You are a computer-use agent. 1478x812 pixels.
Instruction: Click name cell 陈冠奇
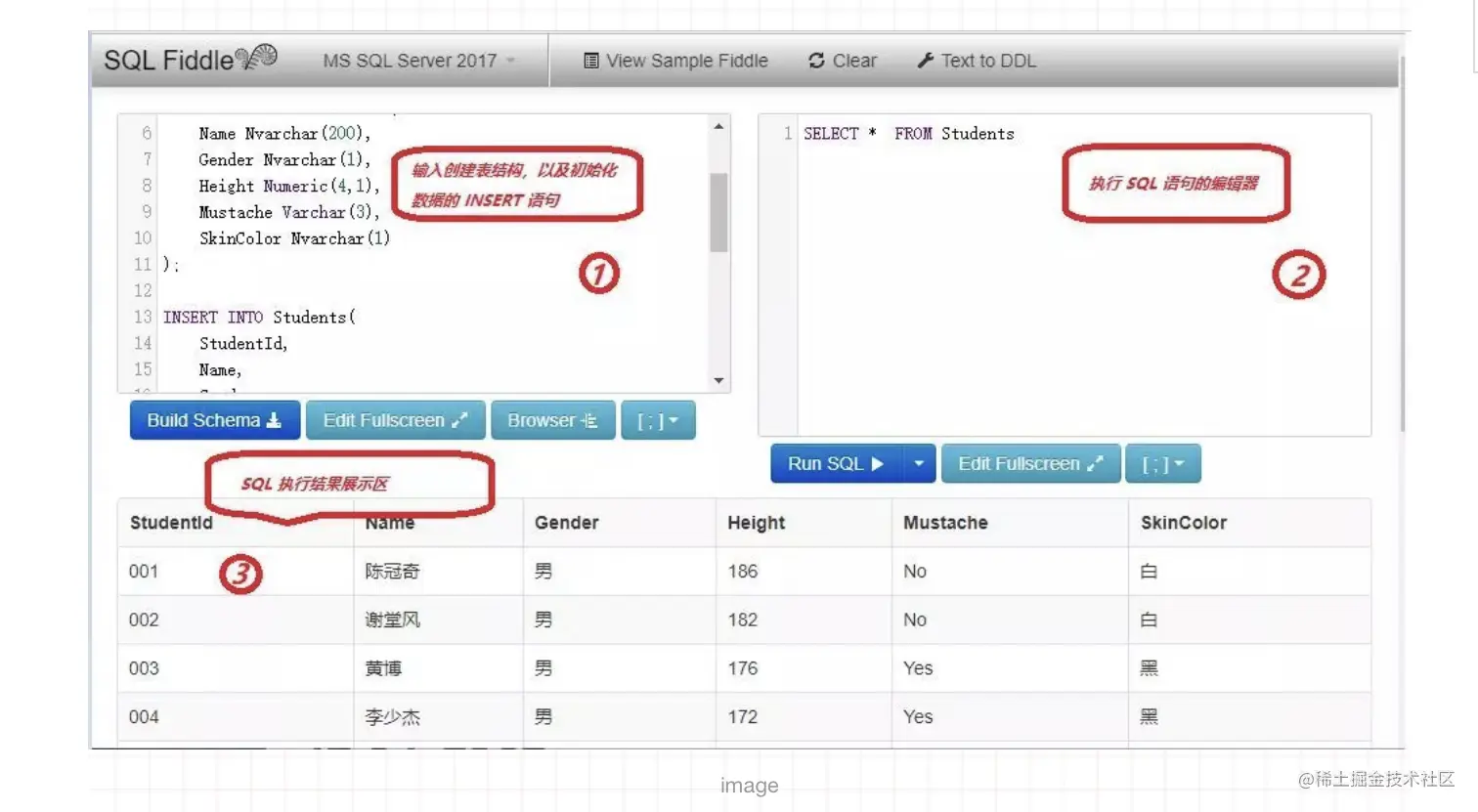[392, 572]
